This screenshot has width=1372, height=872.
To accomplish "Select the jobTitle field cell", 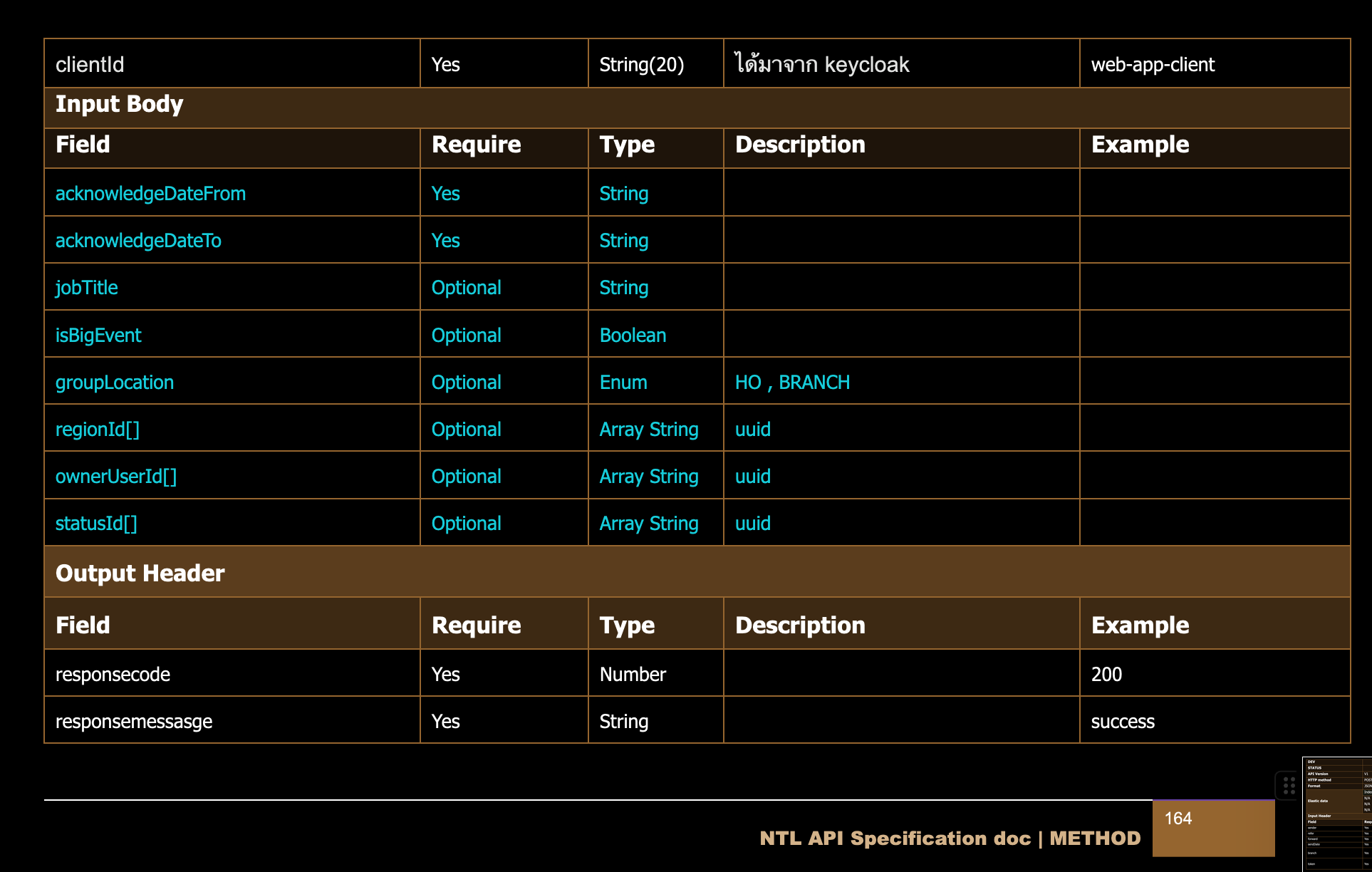I will pyautogui.click(x=87, y=288).
